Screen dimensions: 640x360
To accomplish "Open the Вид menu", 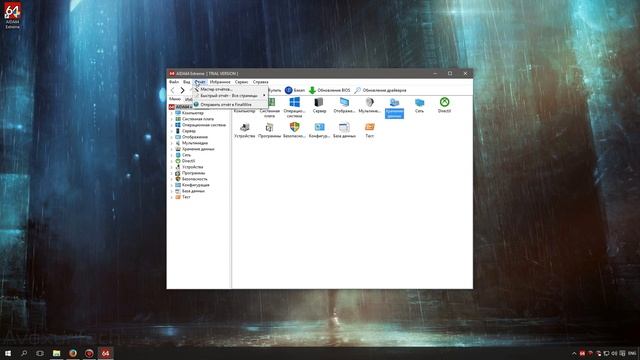I will pos(187,82).
